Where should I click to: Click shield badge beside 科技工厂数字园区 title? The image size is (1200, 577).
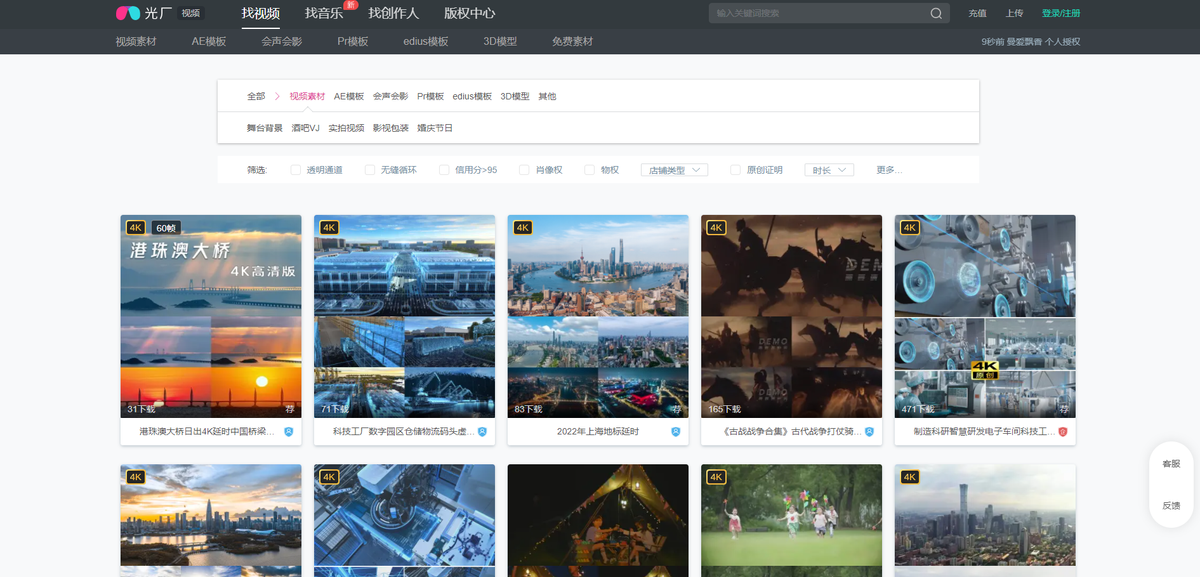click(481, 431)
